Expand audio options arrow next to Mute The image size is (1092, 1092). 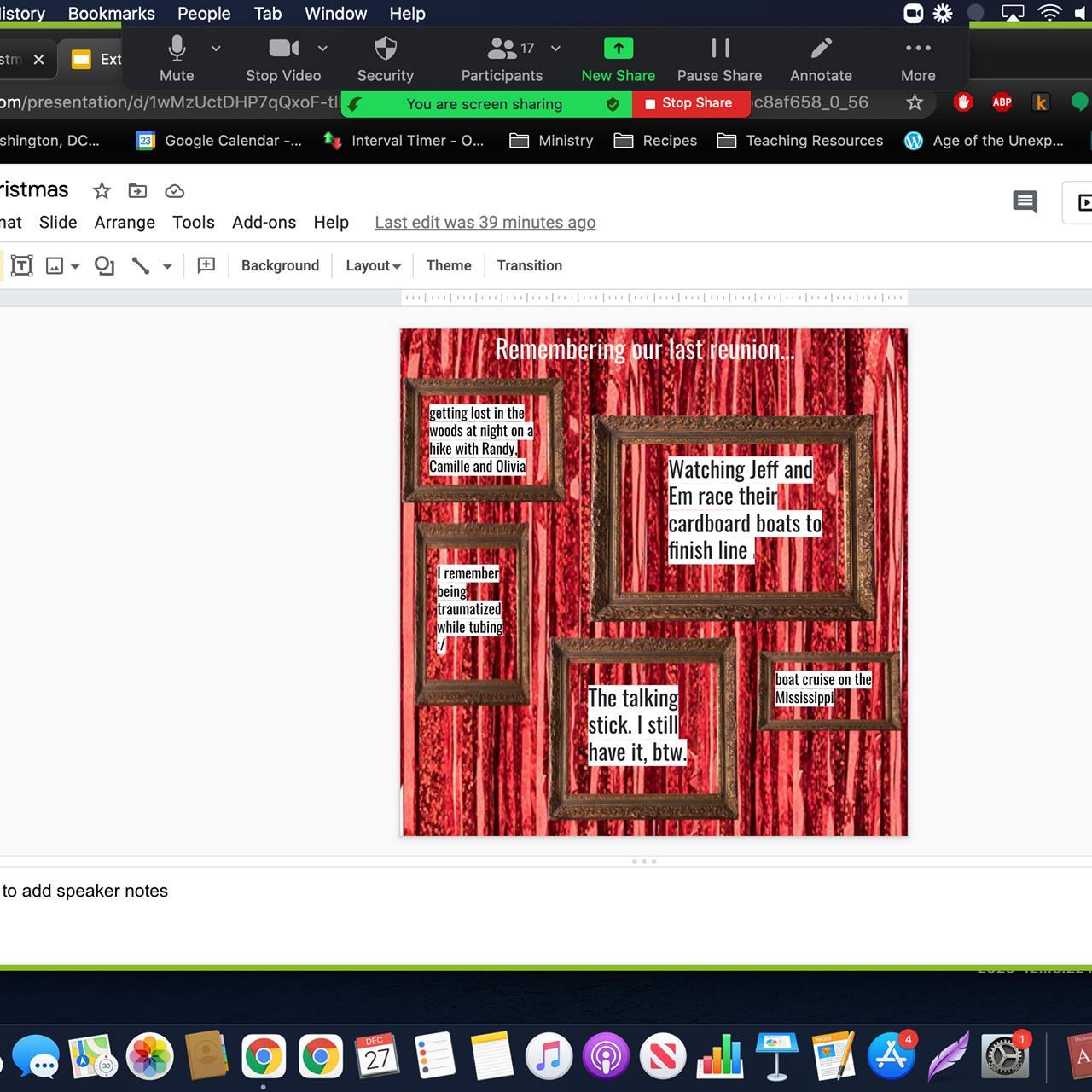216,49
